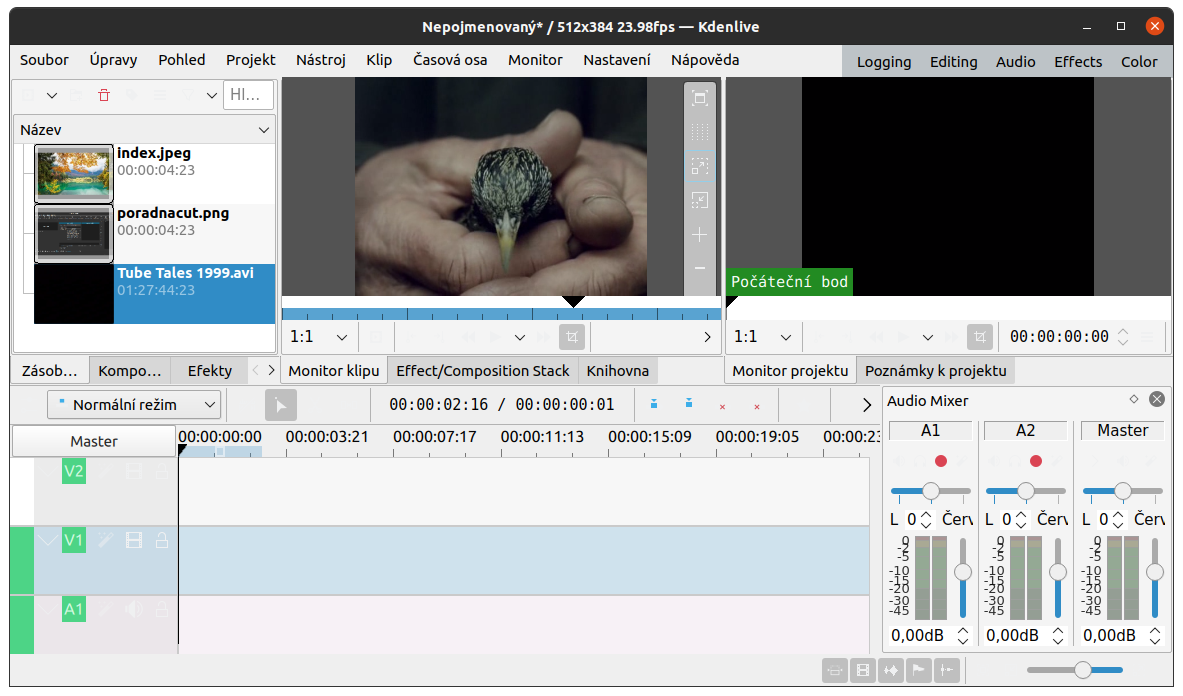
Task: Adjust the timeline zoom slider in the status bar
Action: click(x=1074, y=670)
